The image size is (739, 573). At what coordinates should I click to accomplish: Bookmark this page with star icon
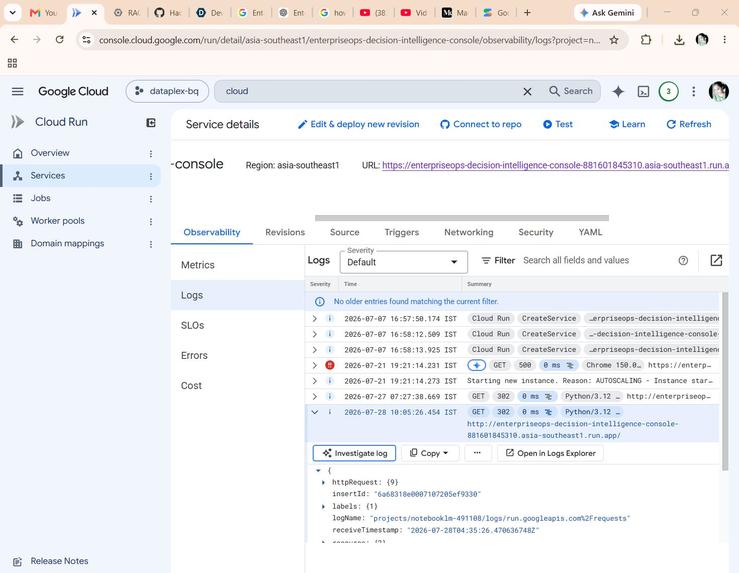[x=614, y=40]
